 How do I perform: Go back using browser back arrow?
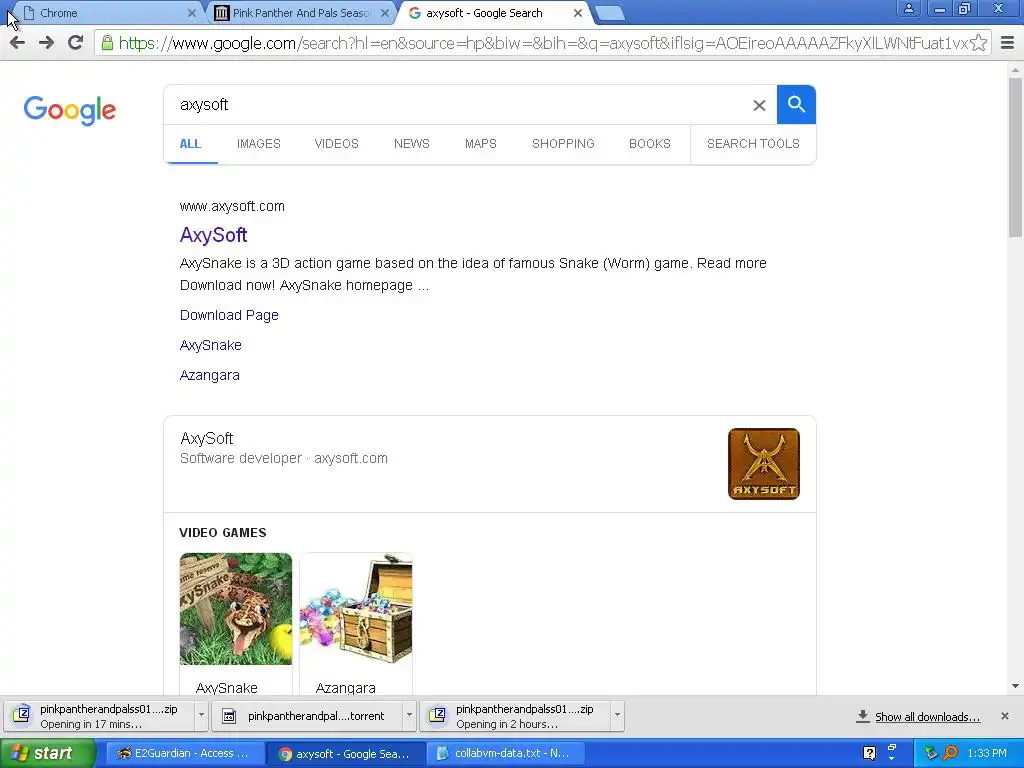[18, 43]
